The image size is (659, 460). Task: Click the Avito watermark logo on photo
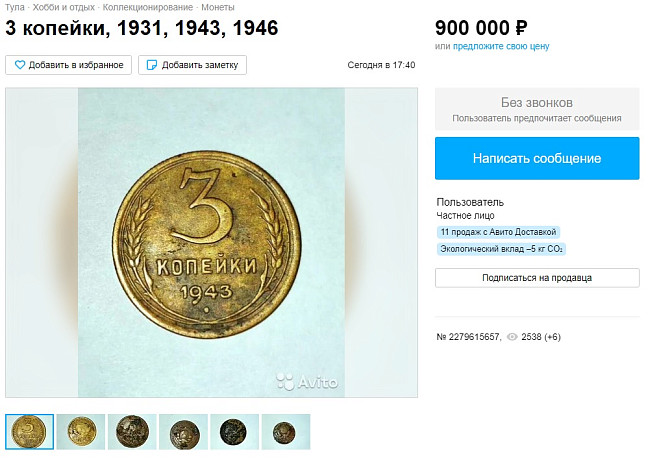click(307, 381)
